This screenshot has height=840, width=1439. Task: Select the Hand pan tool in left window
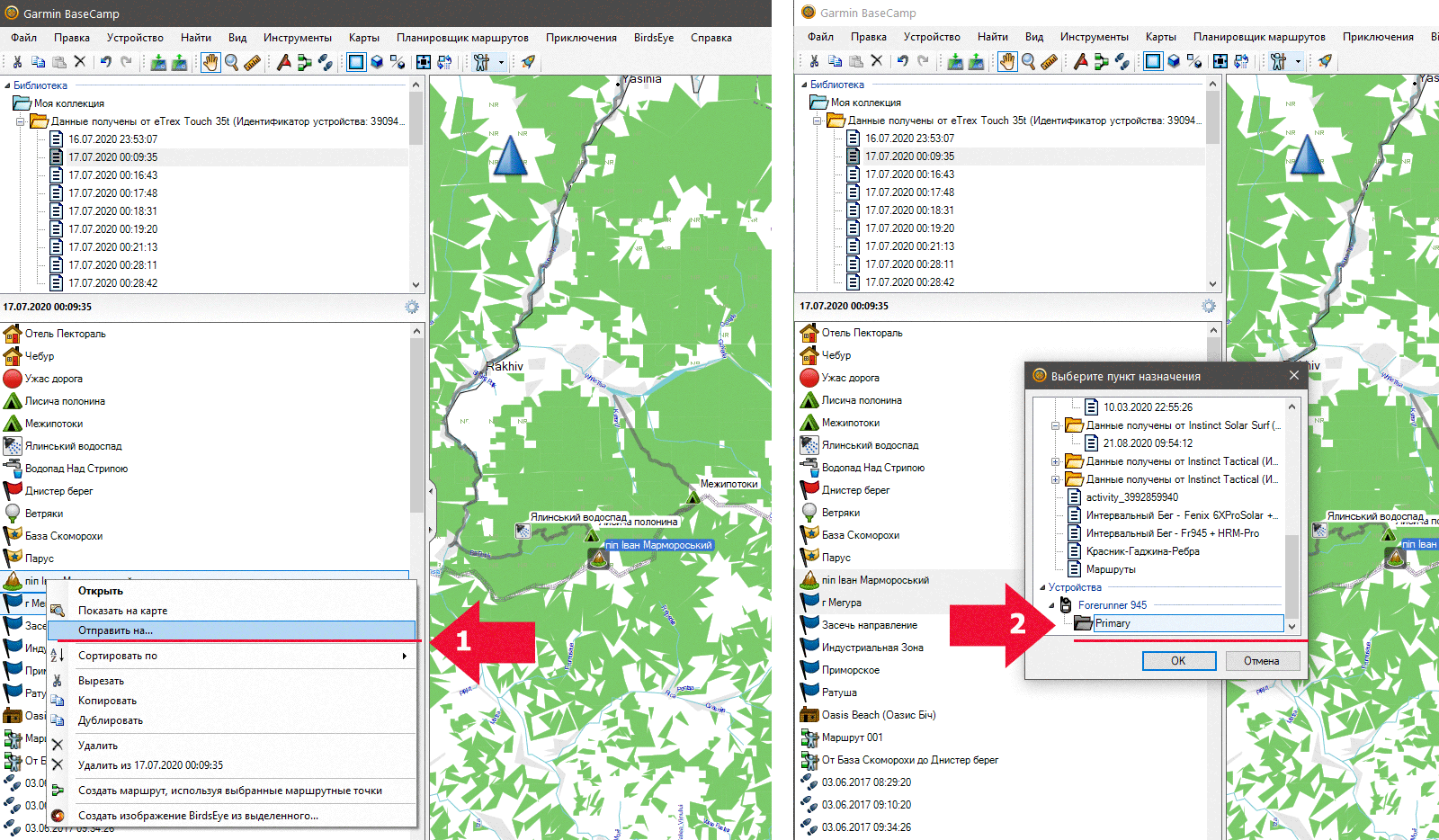(210, 62)
